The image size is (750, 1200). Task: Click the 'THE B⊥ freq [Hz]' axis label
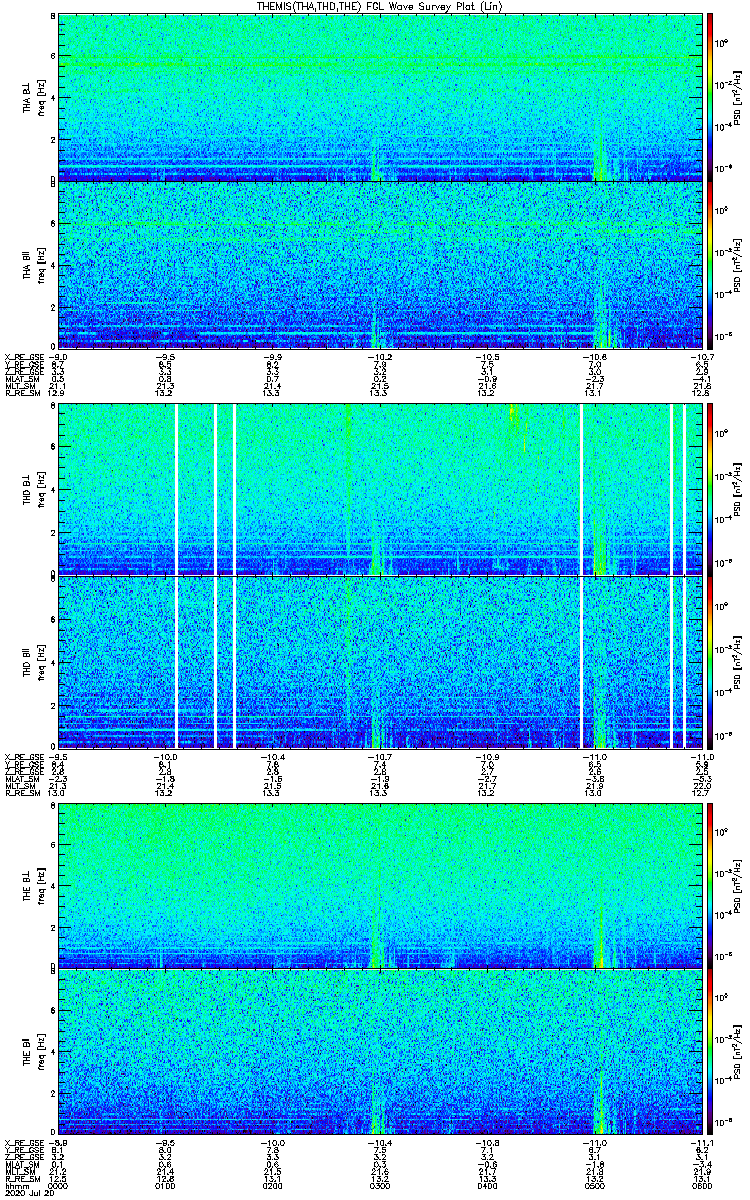[x=33, y=885]
